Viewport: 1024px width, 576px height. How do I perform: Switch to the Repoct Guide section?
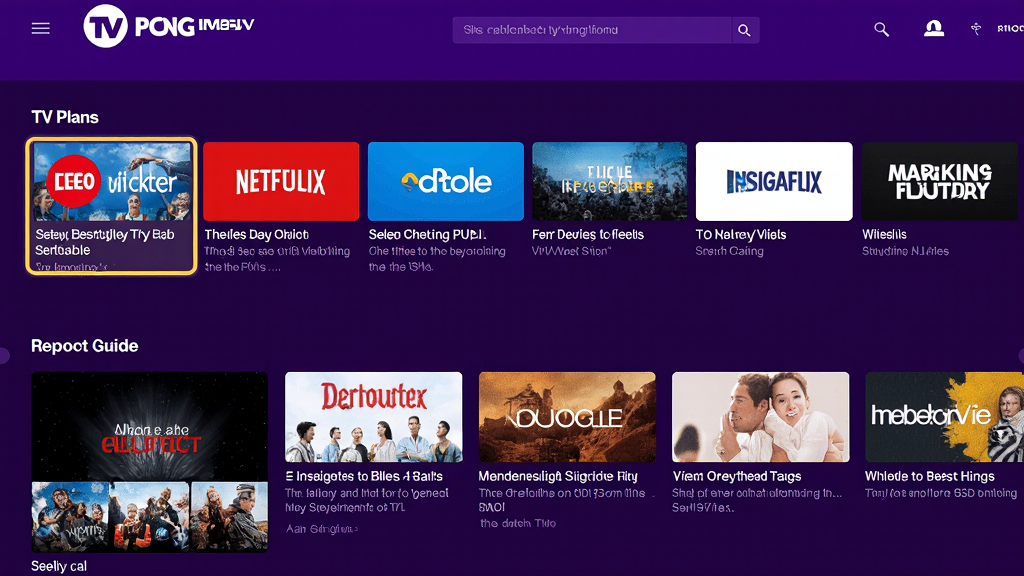click(x=85, y=345)
